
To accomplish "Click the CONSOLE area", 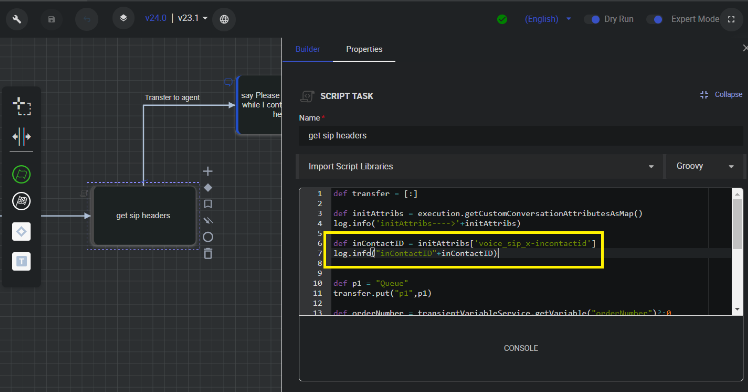I will [521, 348].
